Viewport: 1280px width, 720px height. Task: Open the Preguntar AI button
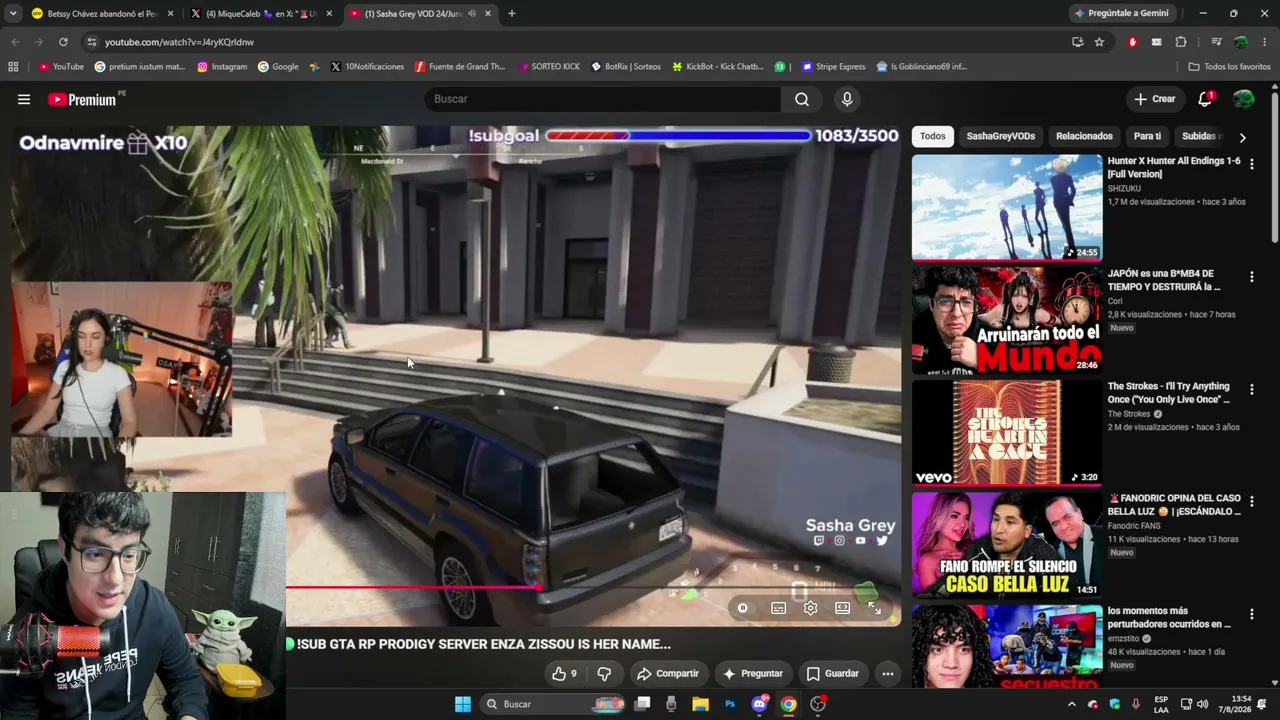tap(752, 674)
